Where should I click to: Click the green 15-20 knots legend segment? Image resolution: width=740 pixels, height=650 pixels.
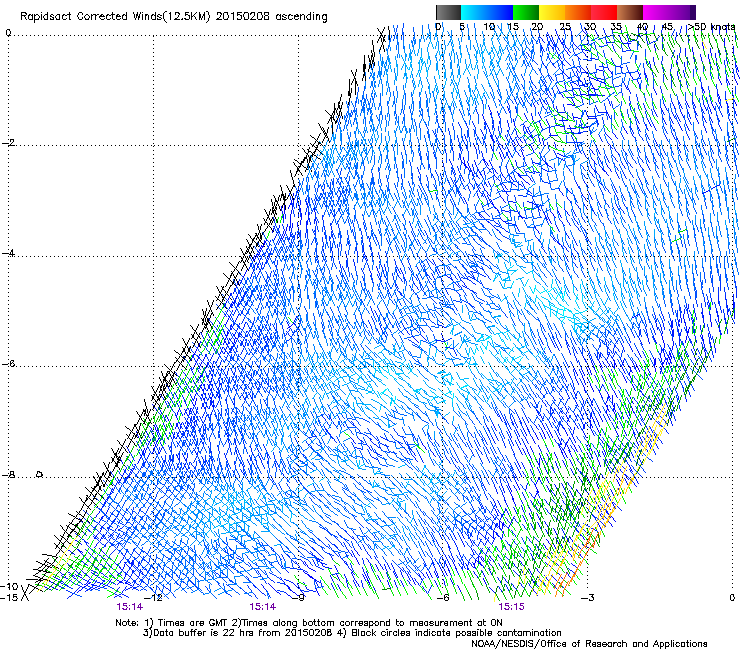(526, 12)
